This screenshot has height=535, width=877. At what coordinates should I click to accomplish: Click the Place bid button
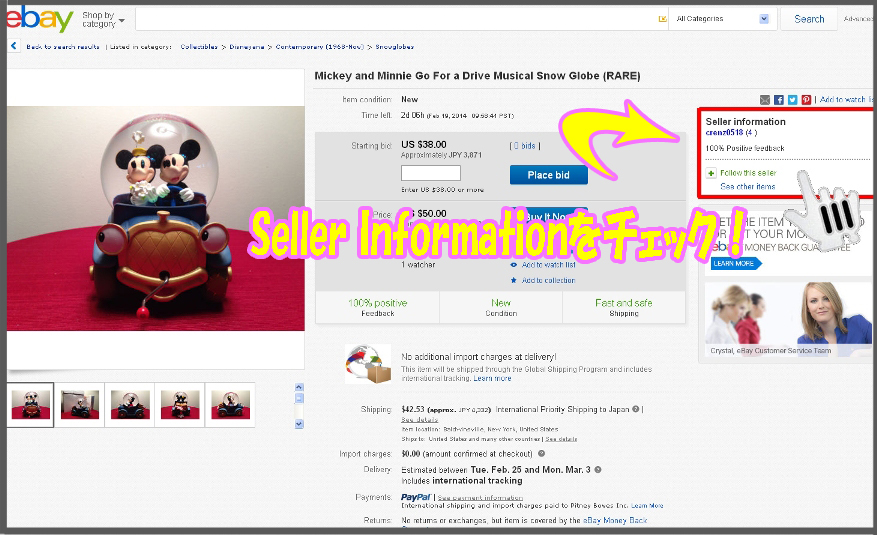[549, 175]
